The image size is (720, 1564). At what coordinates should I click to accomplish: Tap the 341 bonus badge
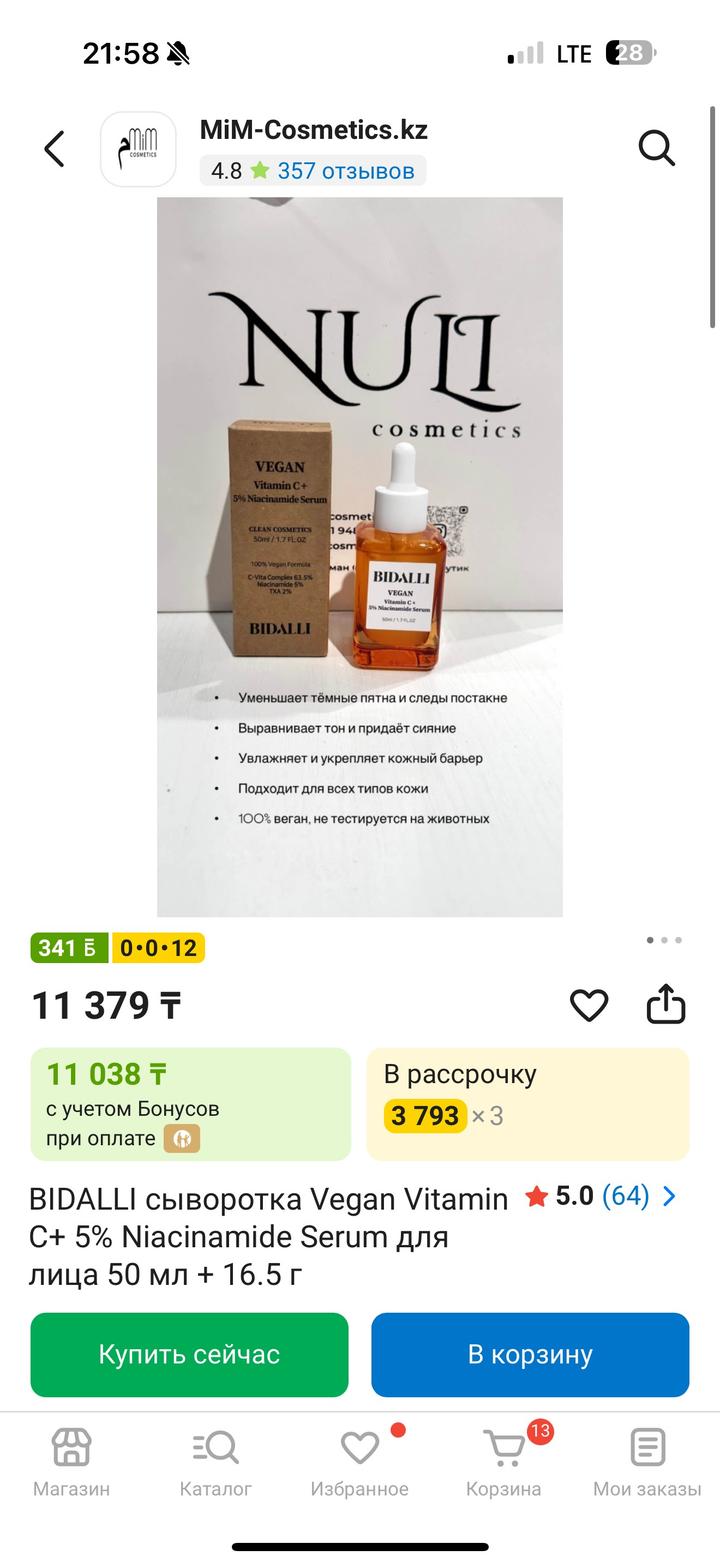[69, 948]
